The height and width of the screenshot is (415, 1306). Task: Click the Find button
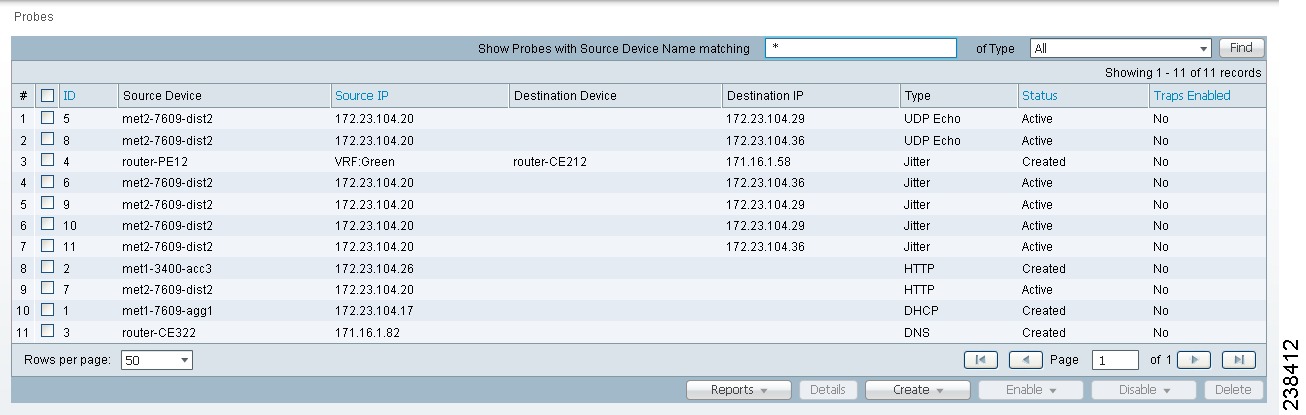click(x=1242, y=48)
